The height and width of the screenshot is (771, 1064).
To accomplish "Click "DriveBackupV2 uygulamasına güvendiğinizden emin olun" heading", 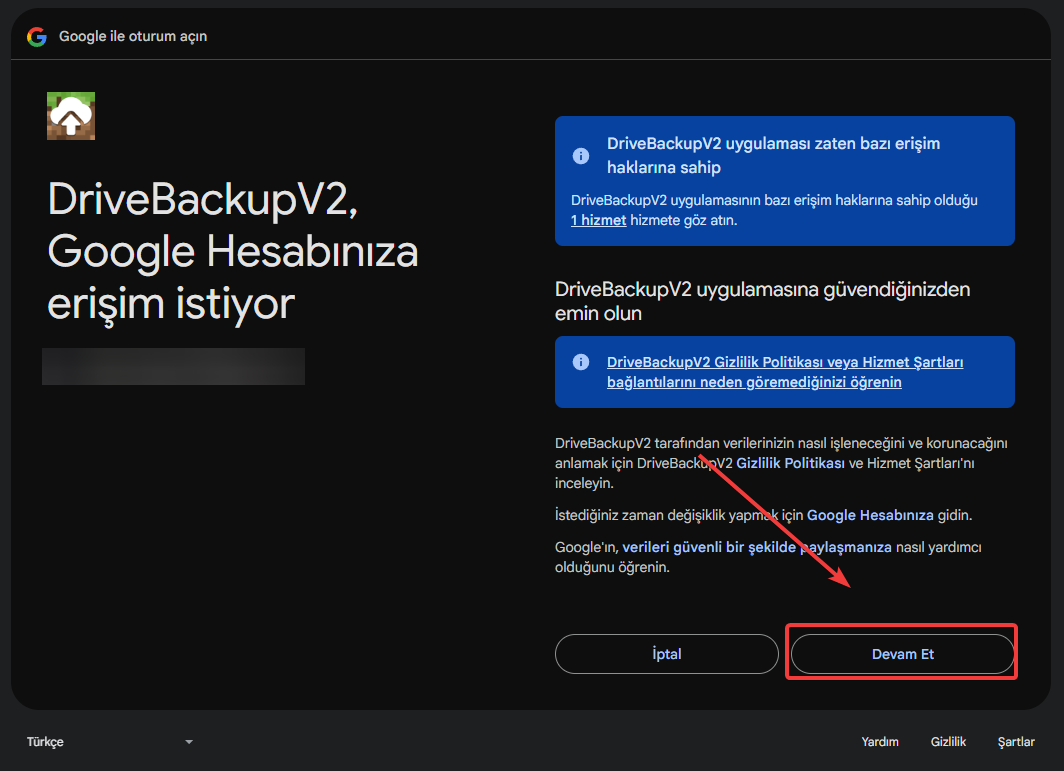I will pos(762,301).
